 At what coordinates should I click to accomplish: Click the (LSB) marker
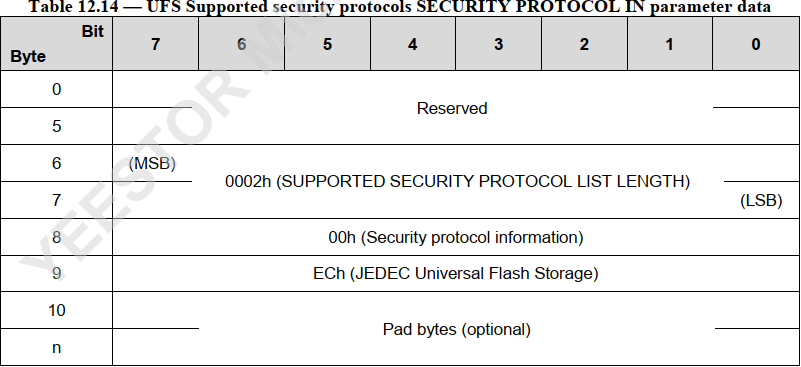click(x=761, y=200)
